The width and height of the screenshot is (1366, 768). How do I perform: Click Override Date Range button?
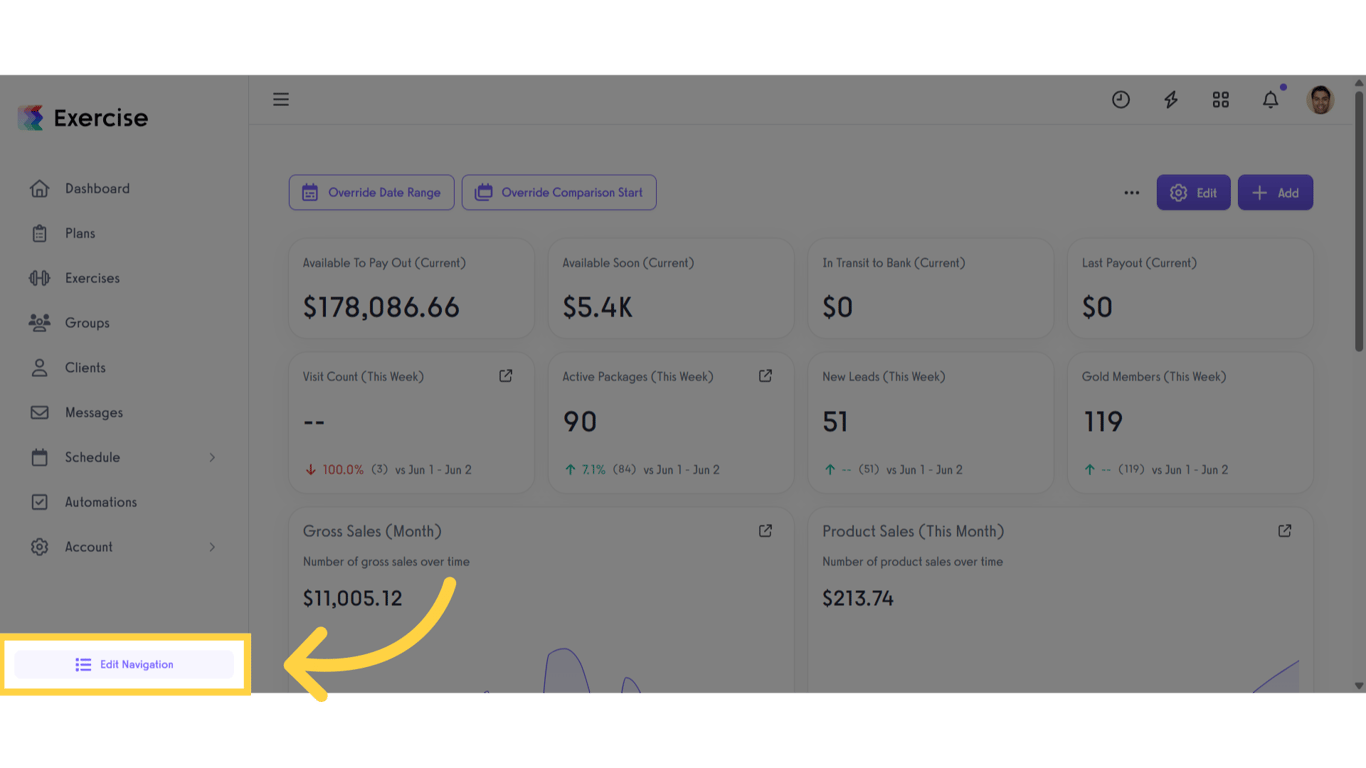[x=371, y=193]
